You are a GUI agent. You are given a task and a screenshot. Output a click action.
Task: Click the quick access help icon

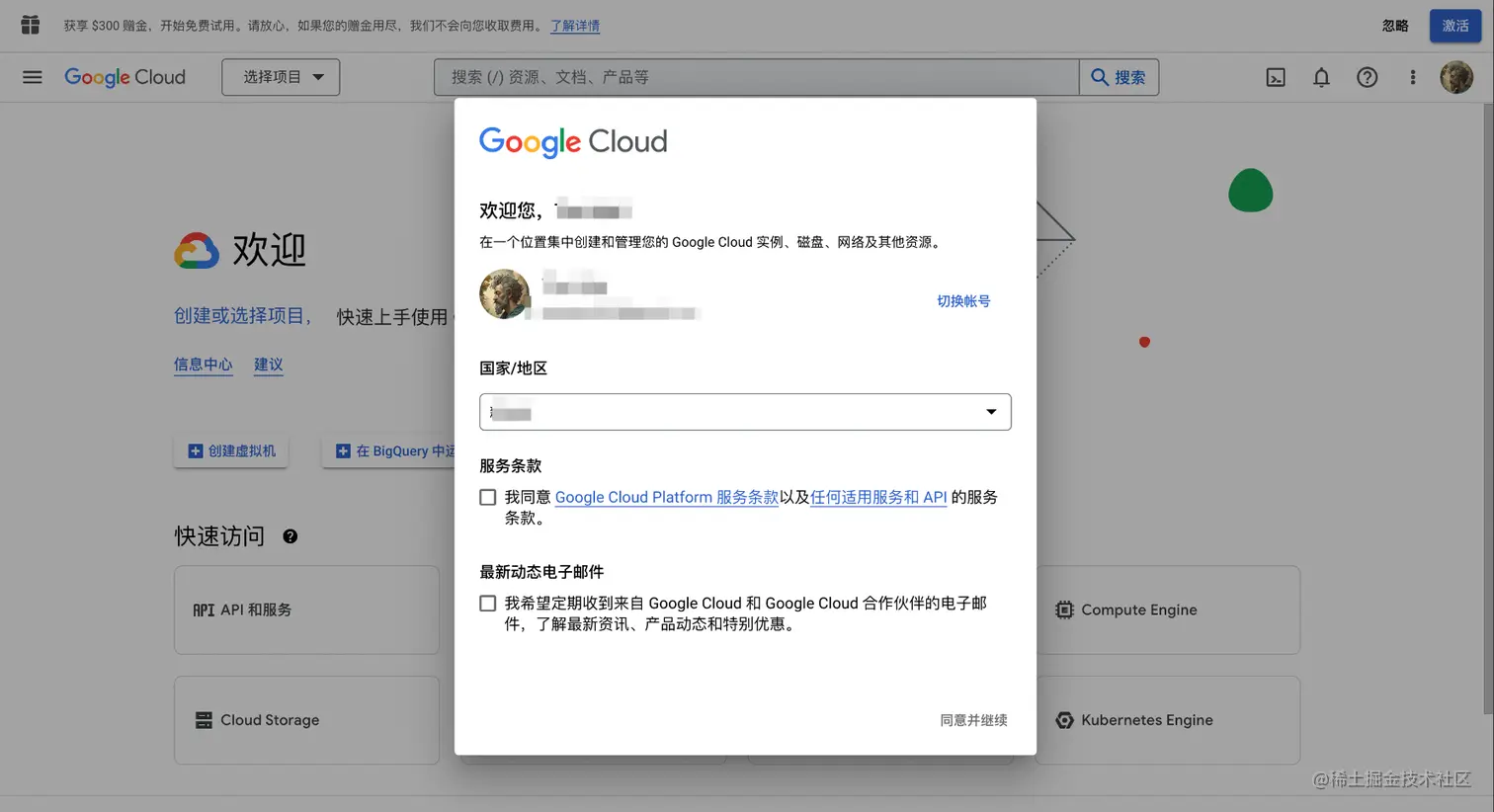pyautogui.click(x=290, y=536)
